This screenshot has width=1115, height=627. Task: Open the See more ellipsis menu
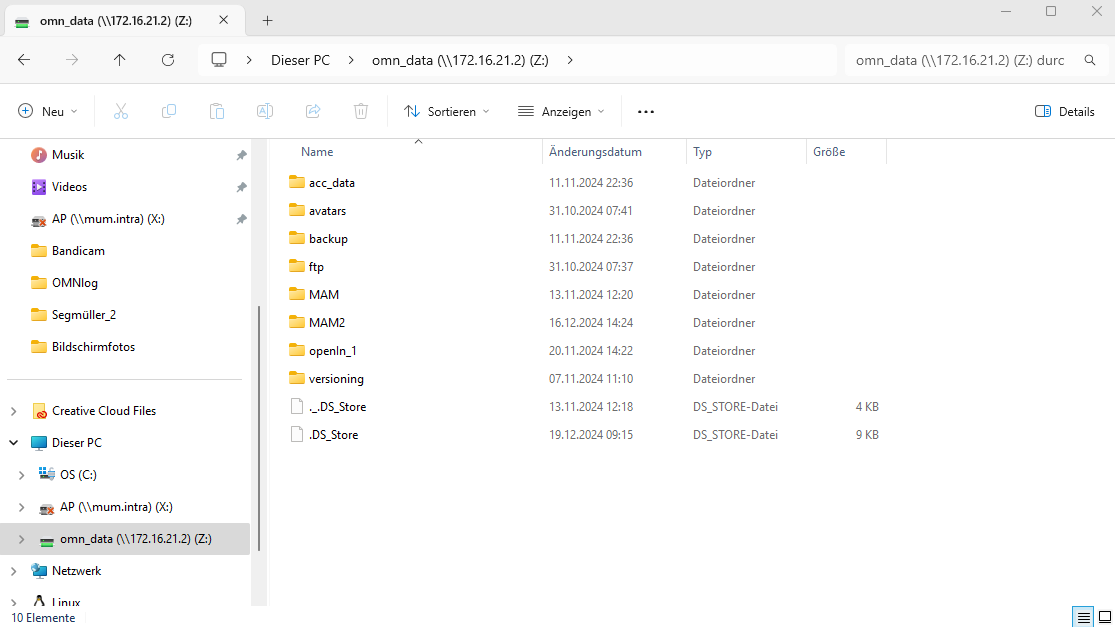pyautogui.click(x=646, y=112)
